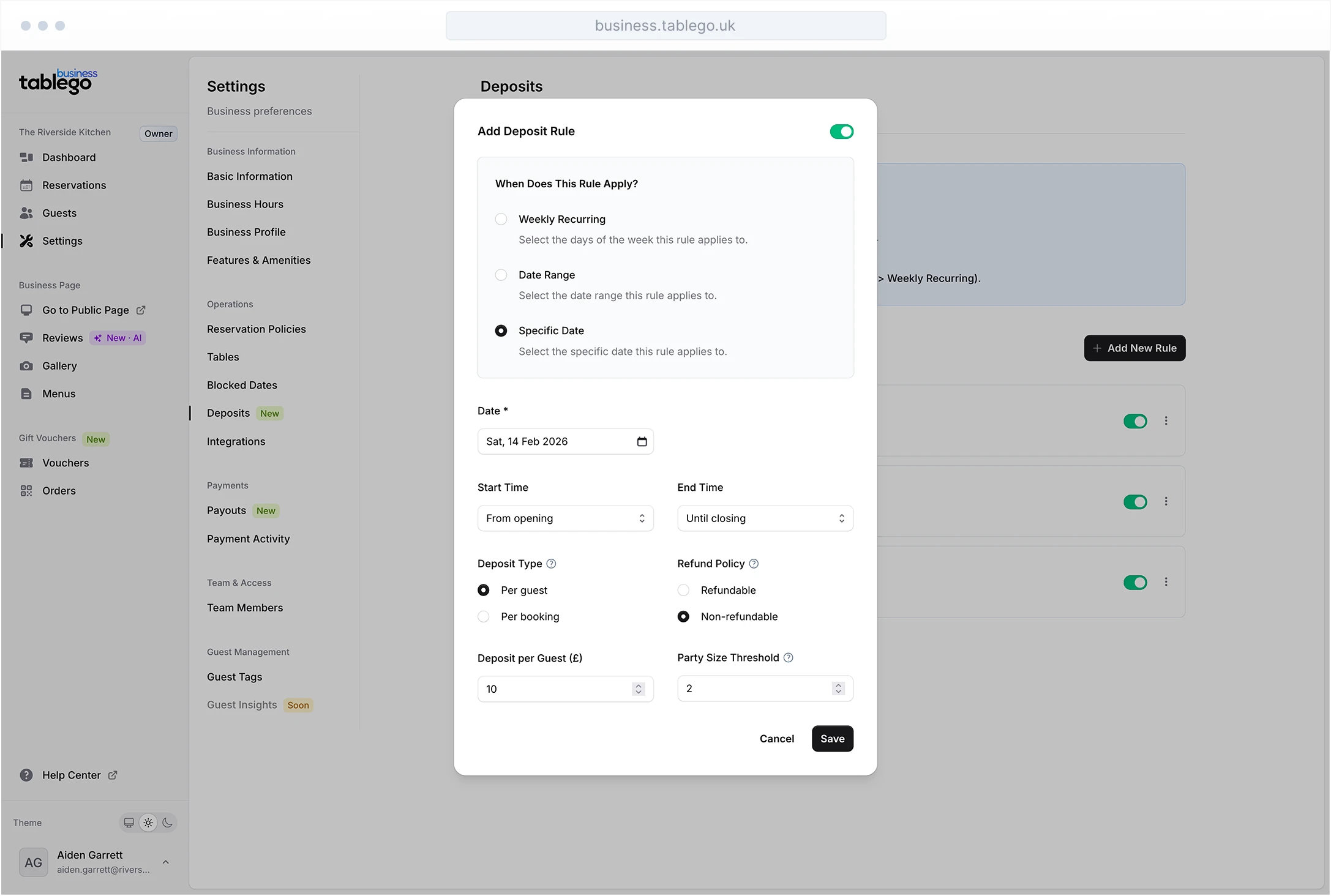Screen dimensions: 1331x896
Task: Open the Dashboard from the sidebar
Action: pyautogui.click(x=70, y=157)
